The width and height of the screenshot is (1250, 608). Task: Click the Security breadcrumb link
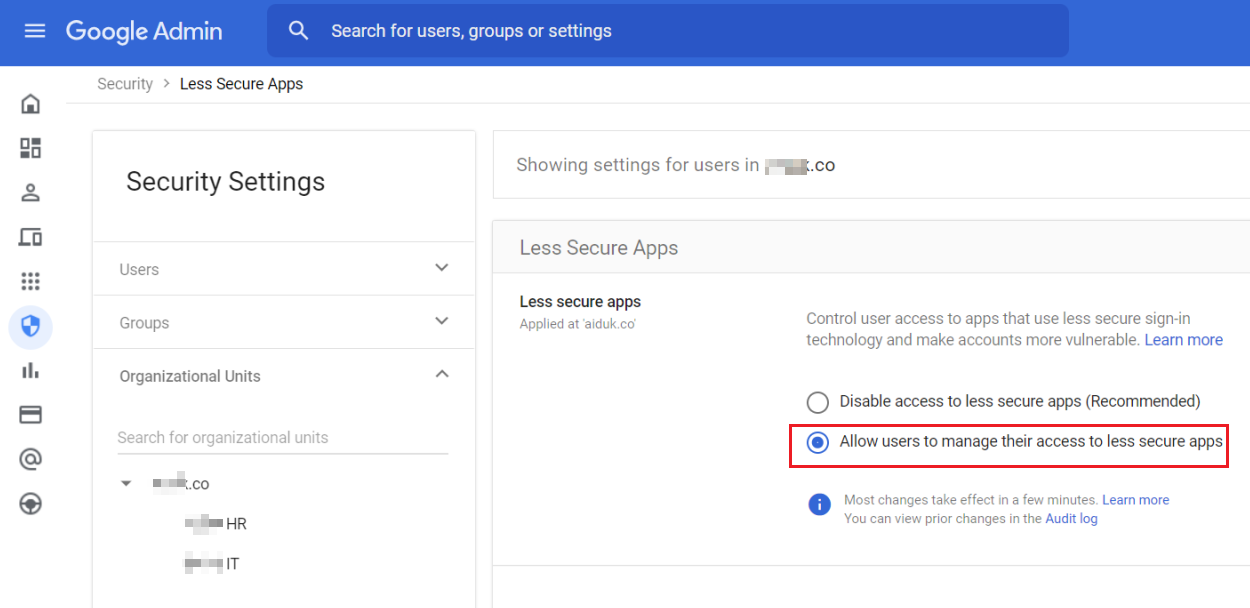pyautogui.click(x=125, y=84)
